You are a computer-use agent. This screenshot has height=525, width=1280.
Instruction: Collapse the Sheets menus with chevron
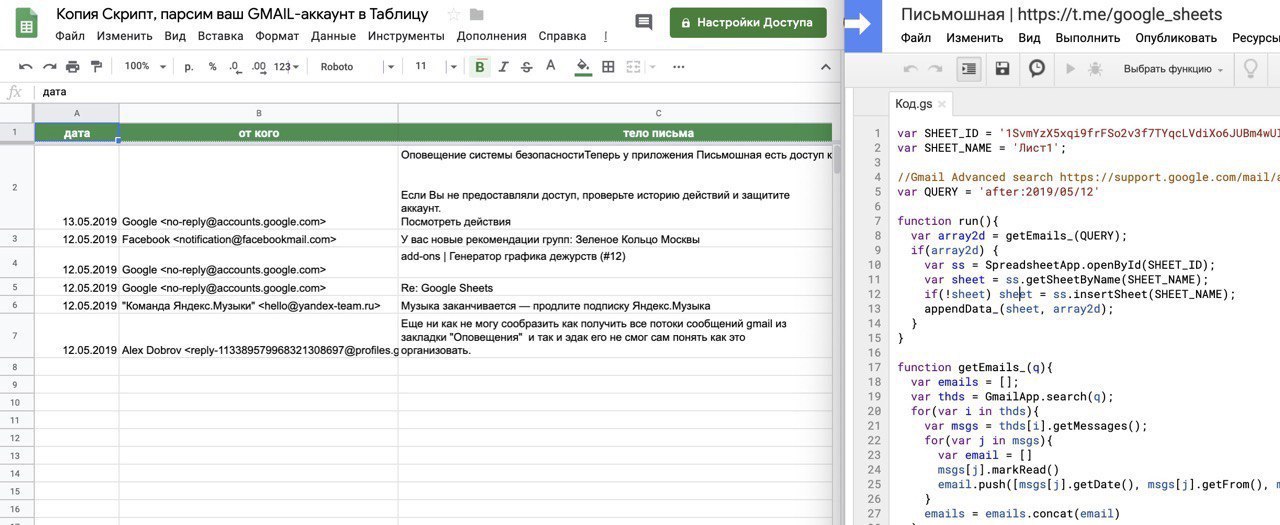point(825,67)
